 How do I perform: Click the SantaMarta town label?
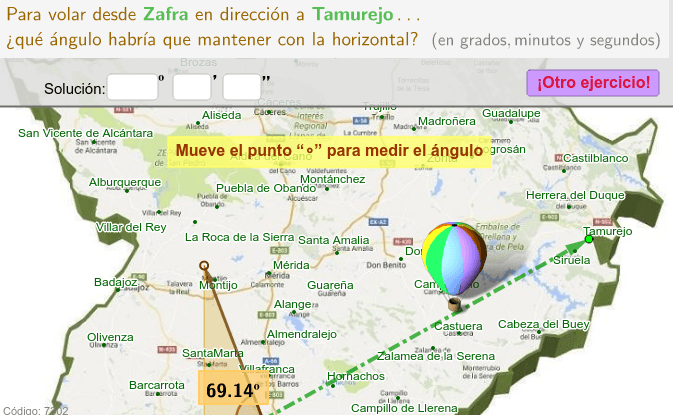[213, 353]
